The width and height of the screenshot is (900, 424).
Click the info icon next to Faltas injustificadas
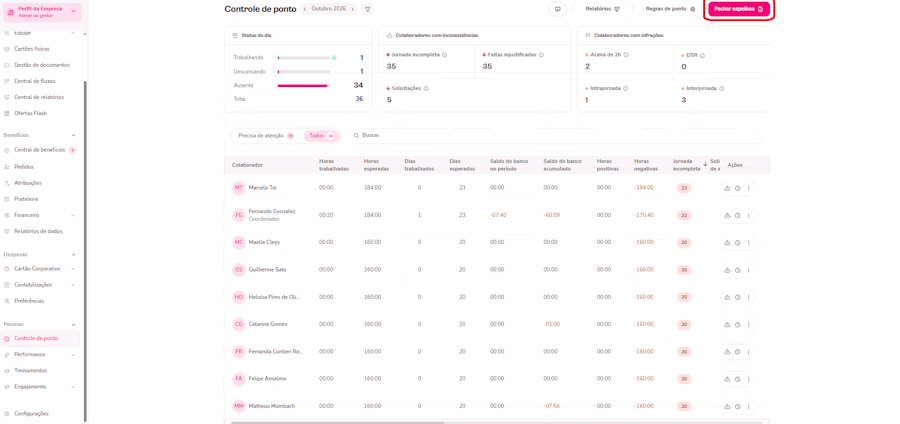coord(541,55)
